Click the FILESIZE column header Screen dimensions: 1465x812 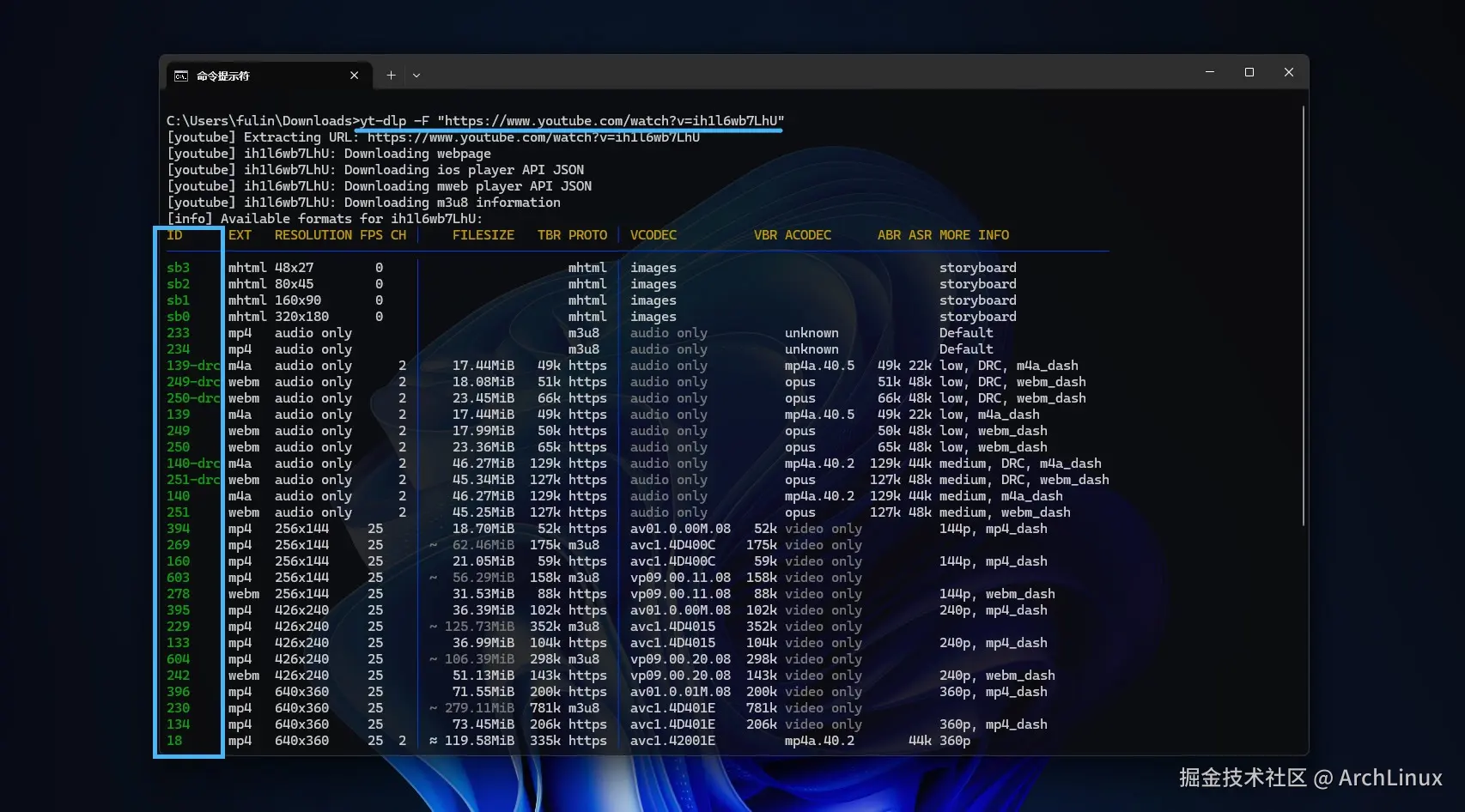click(x=483, y=235)
